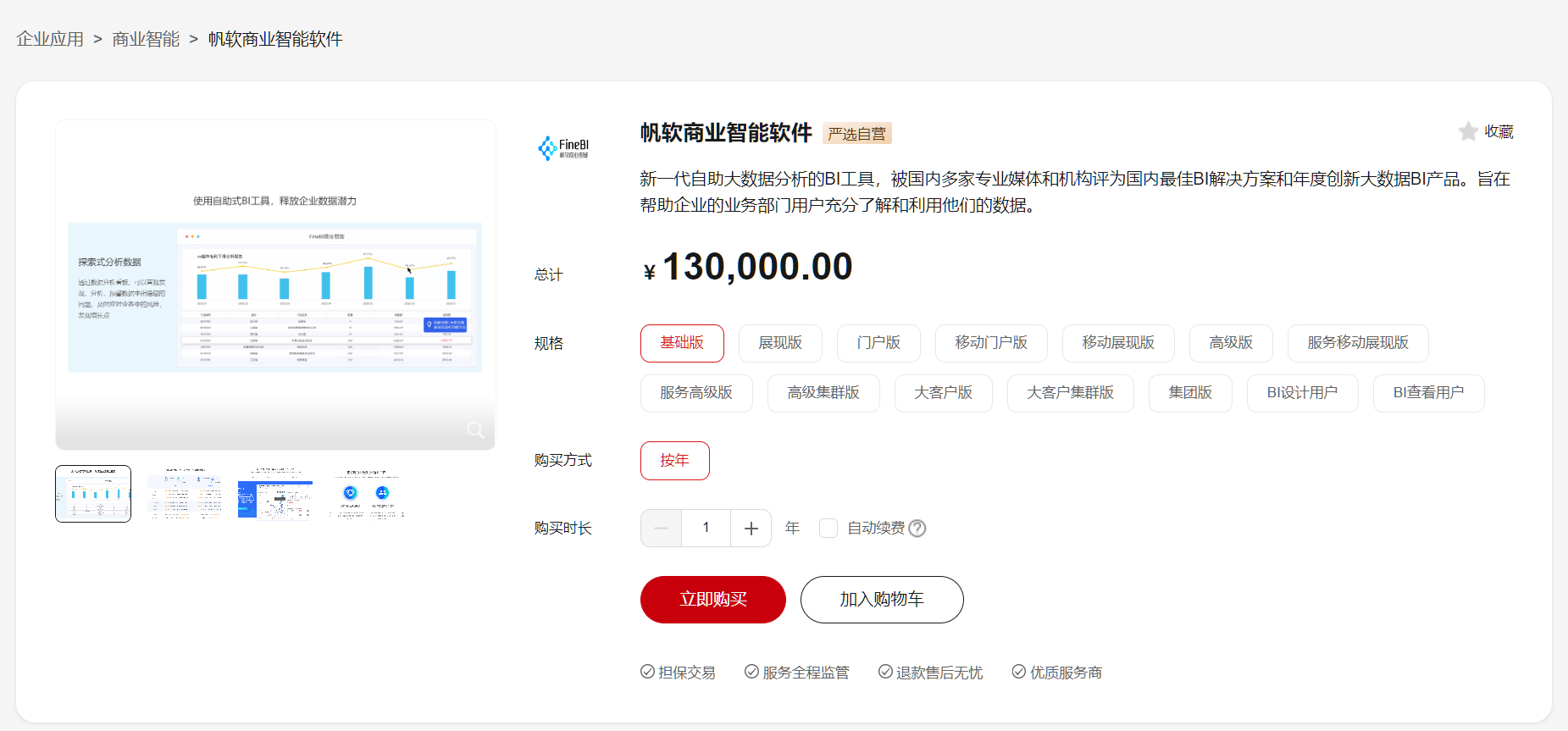Click the 严选自营 badge
The image size is (1568, 731).
tap(857, 134)
